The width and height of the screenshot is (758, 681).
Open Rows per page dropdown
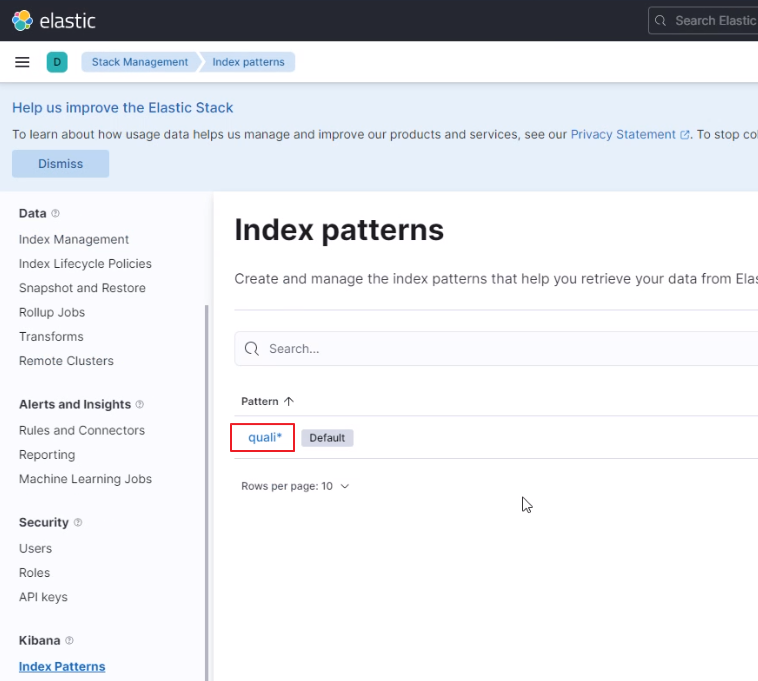coord(295,486)
